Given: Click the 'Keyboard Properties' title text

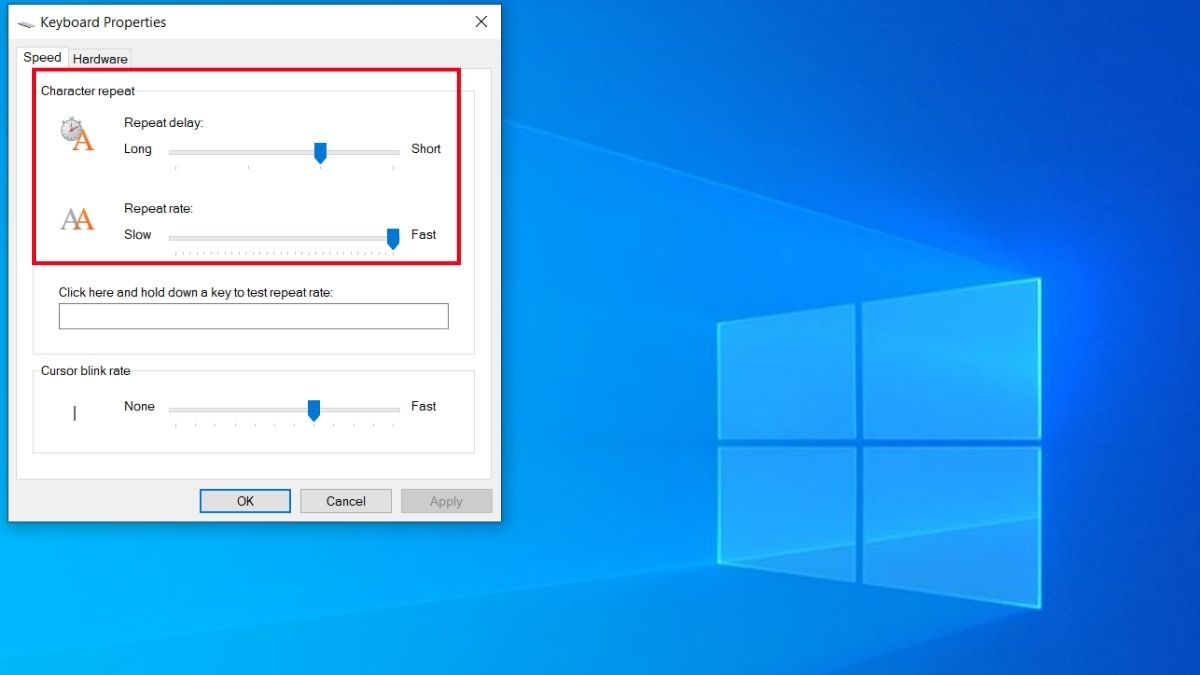Looking at the screenshot, I should (x=103, y=22).
